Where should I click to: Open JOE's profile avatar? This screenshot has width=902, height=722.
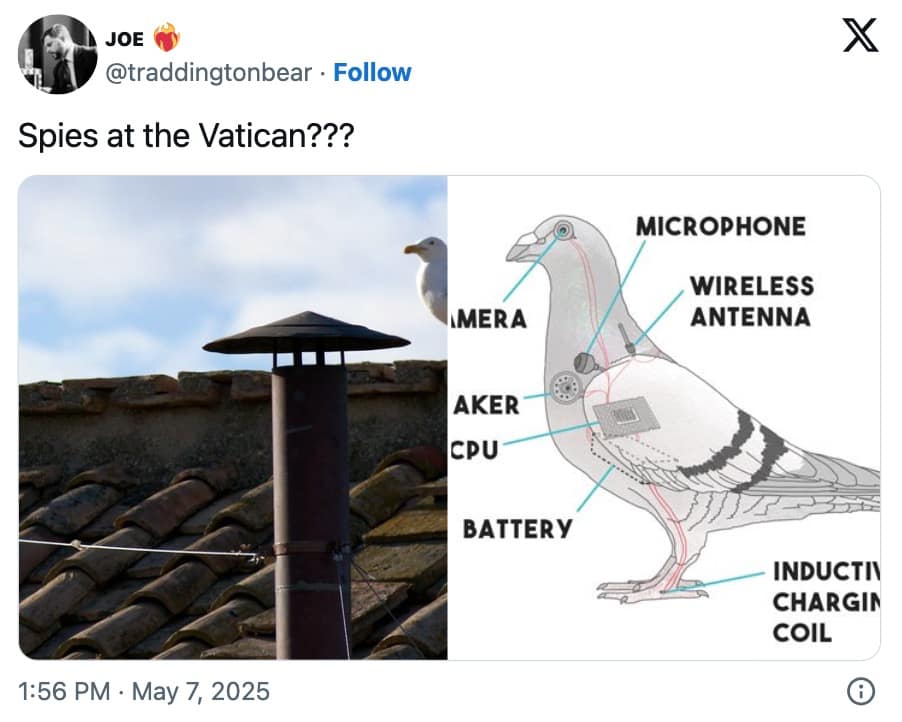57,53
